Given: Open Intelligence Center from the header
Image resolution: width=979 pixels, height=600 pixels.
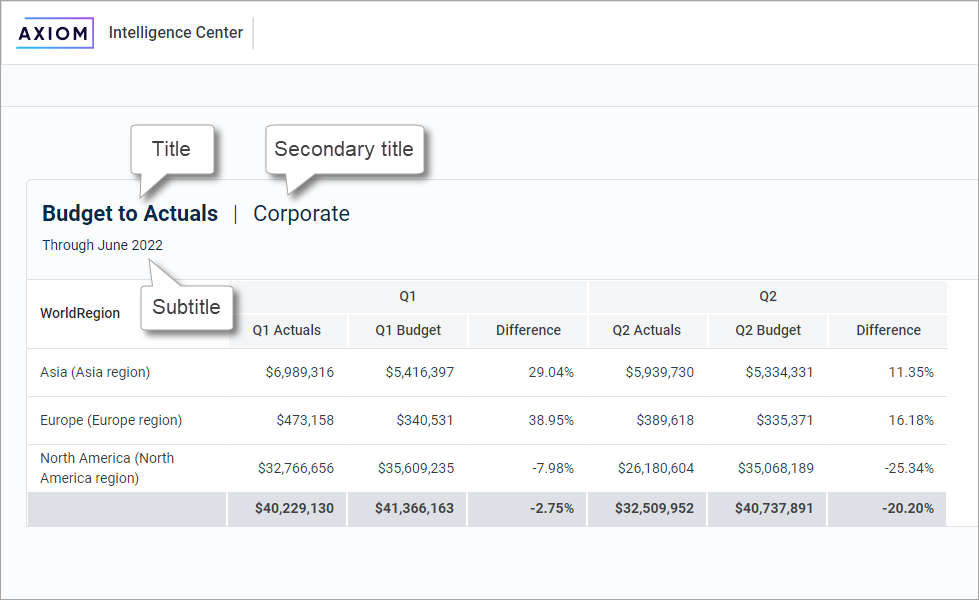Looking at the screenshot, I should (175, 32).
